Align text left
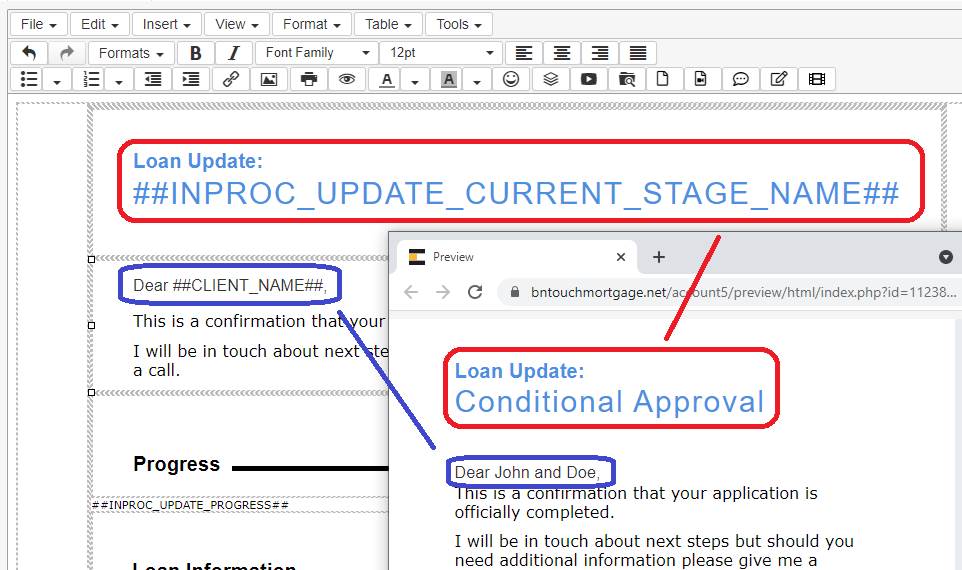 pyautogui.click(x=523, y=53)
